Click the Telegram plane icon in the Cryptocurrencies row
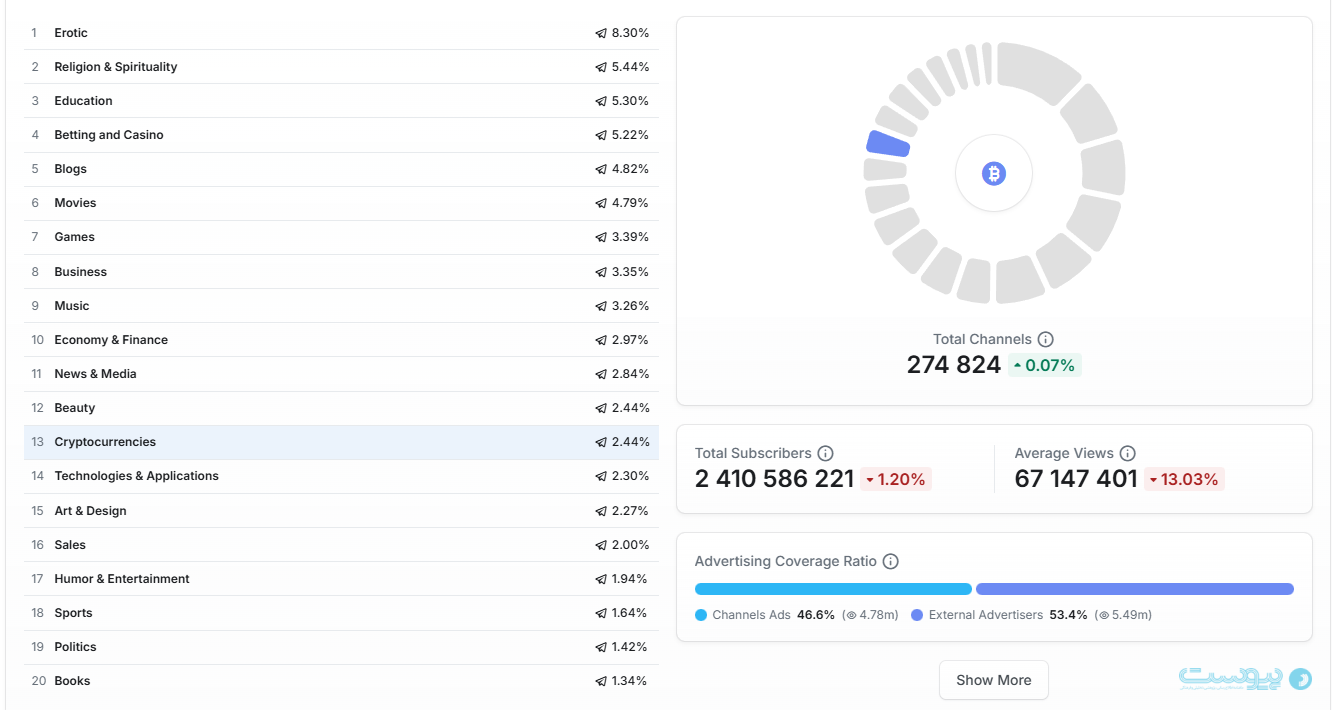This screenshot has width=1332, height=710. tap(601, 442)
